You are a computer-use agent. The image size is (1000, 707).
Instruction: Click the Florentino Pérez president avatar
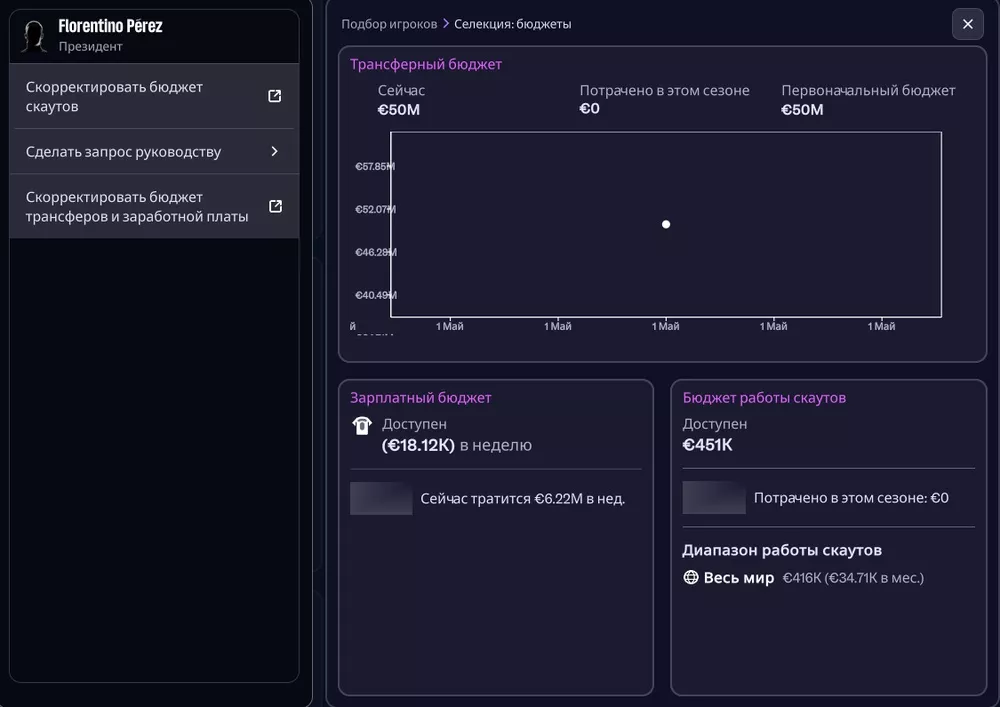pos(35,36)
